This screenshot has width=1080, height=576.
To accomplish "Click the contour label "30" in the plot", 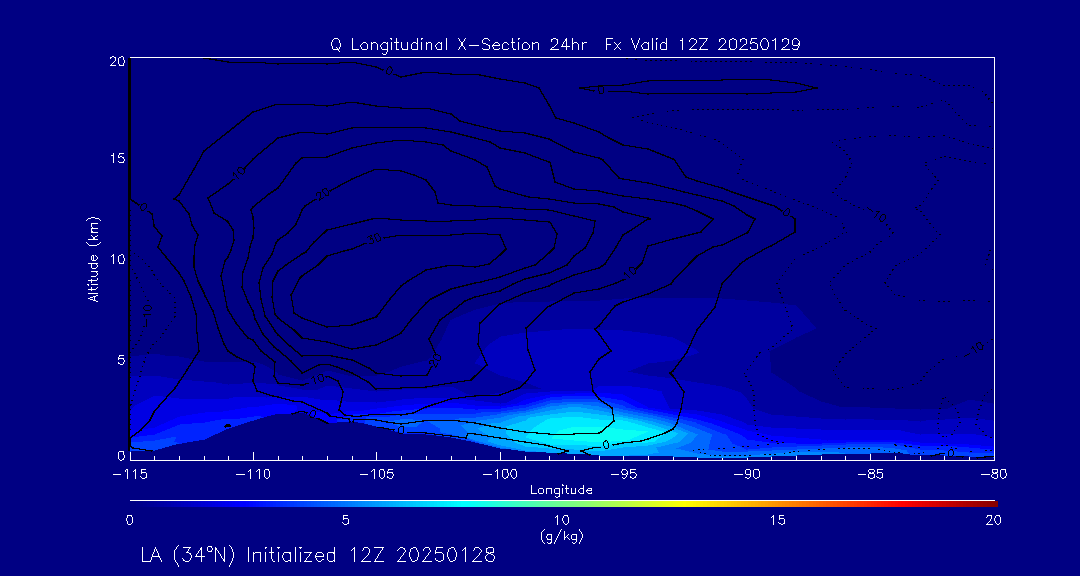I will tap(374, 238).
